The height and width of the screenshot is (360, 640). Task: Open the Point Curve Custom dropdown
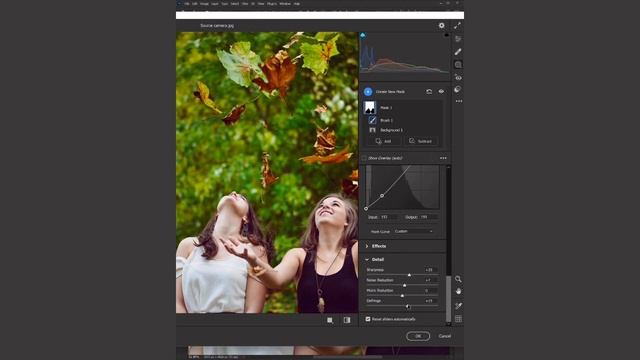coord(413,231)
